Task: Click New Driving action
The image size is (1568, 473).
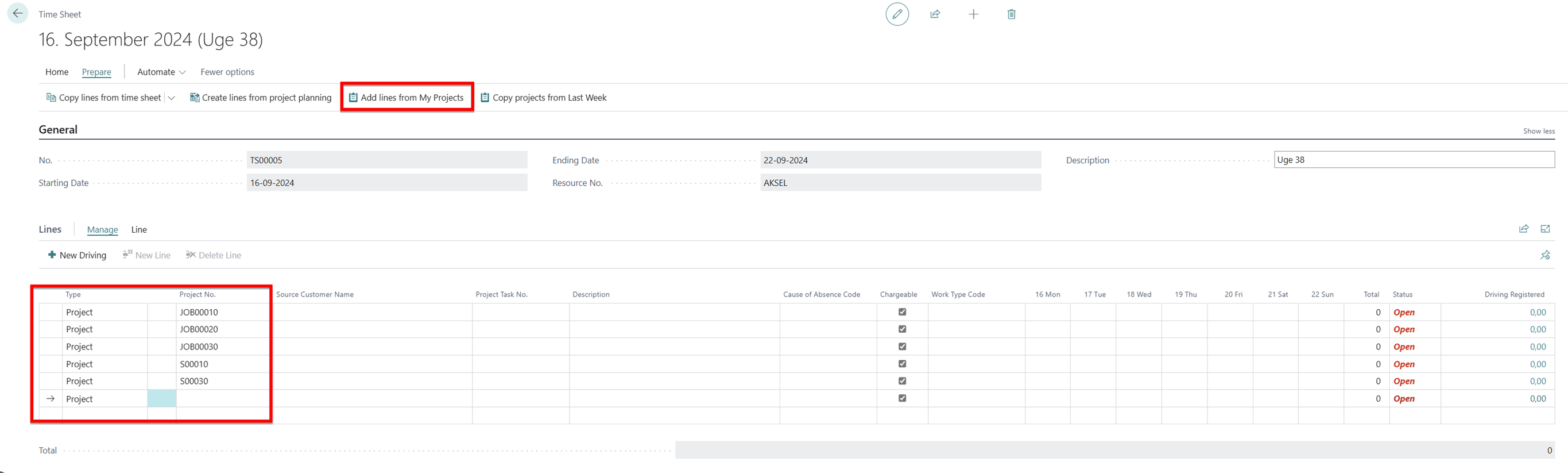Action: [x=77, y=255]
